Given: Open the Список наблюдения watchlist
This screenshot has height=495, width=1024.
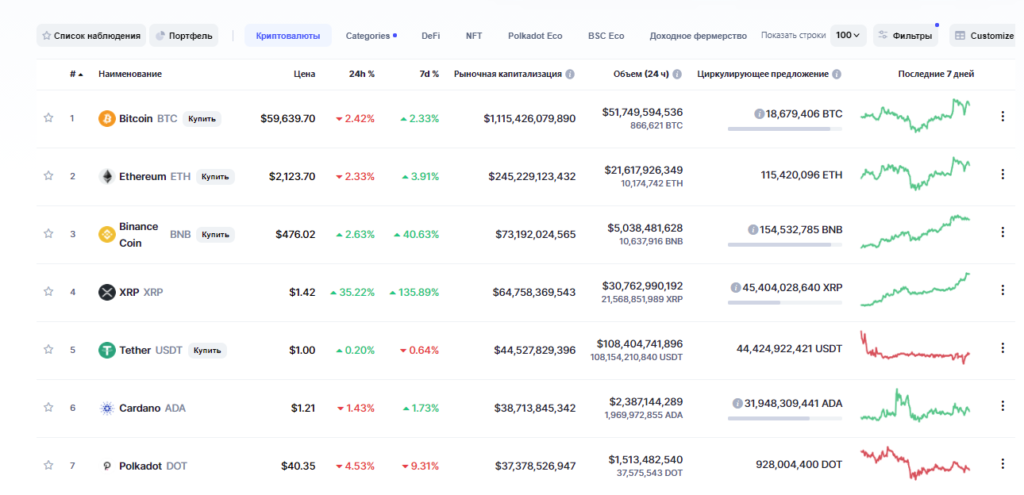Looking at the screenshot, I should pos(91,35).
